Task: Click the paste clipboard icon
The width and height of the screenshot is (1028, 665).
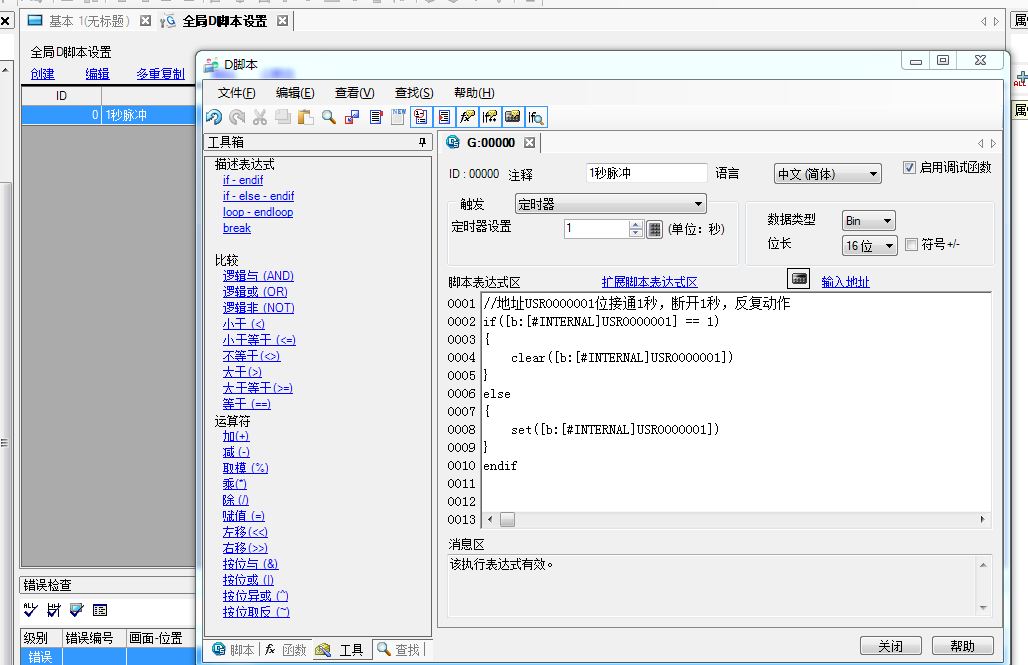Action: click(x=306, y=117)
